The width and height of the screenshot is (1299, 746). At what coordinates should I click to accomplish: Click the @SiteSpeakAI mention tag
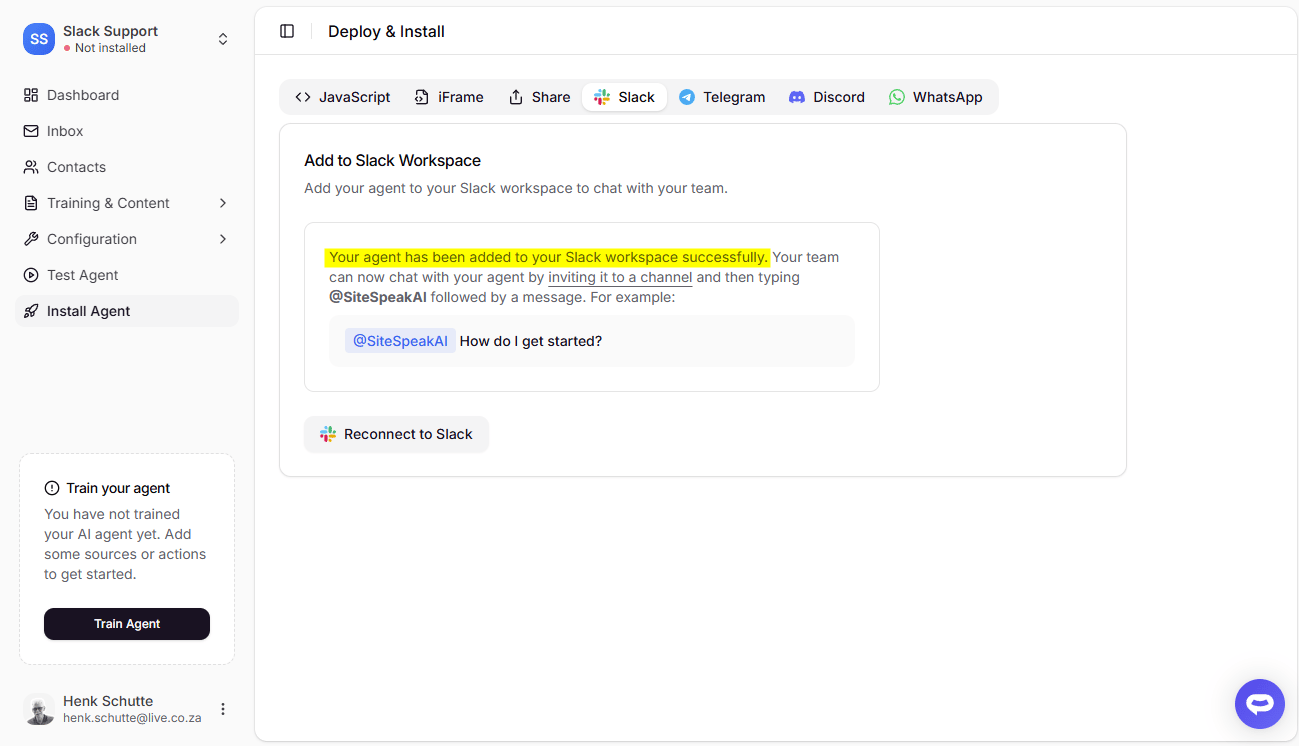pyautogui.click(x=400, y=341)
